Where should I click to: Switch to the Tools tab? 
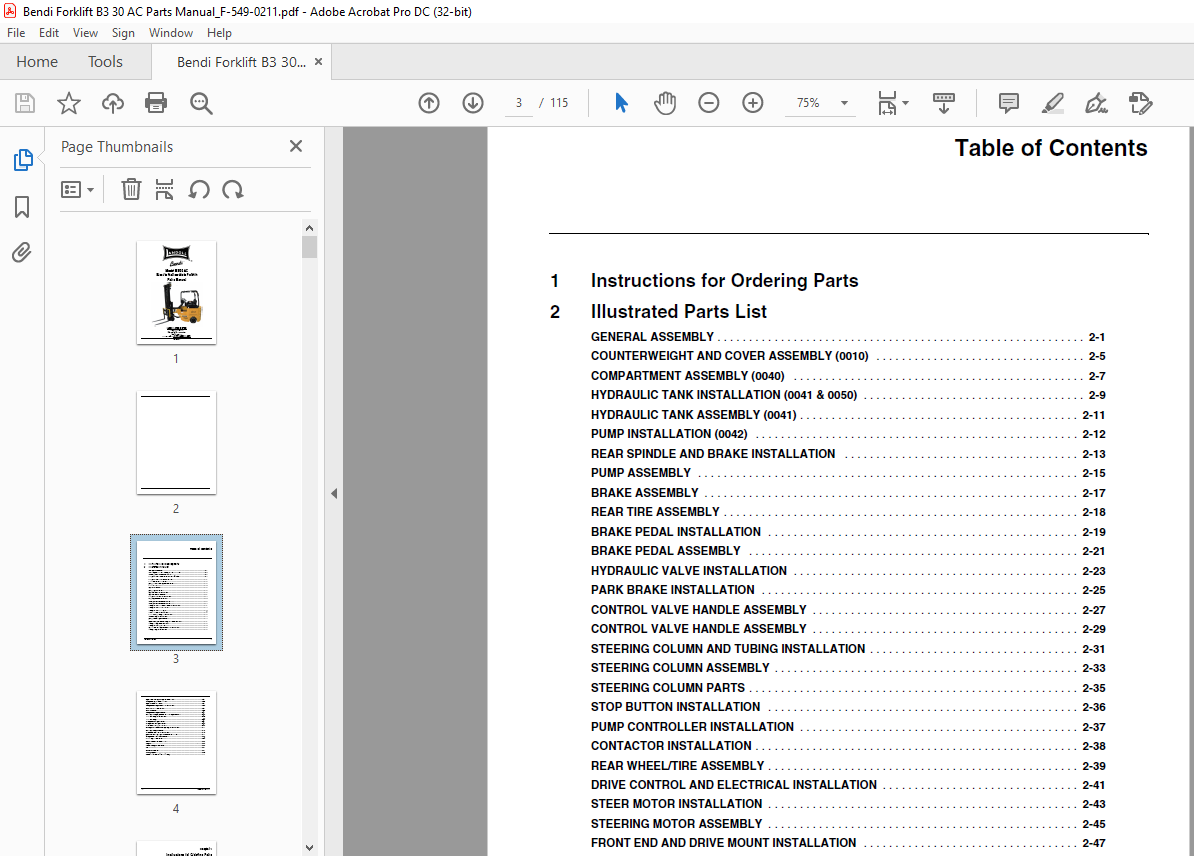[105, 62]
